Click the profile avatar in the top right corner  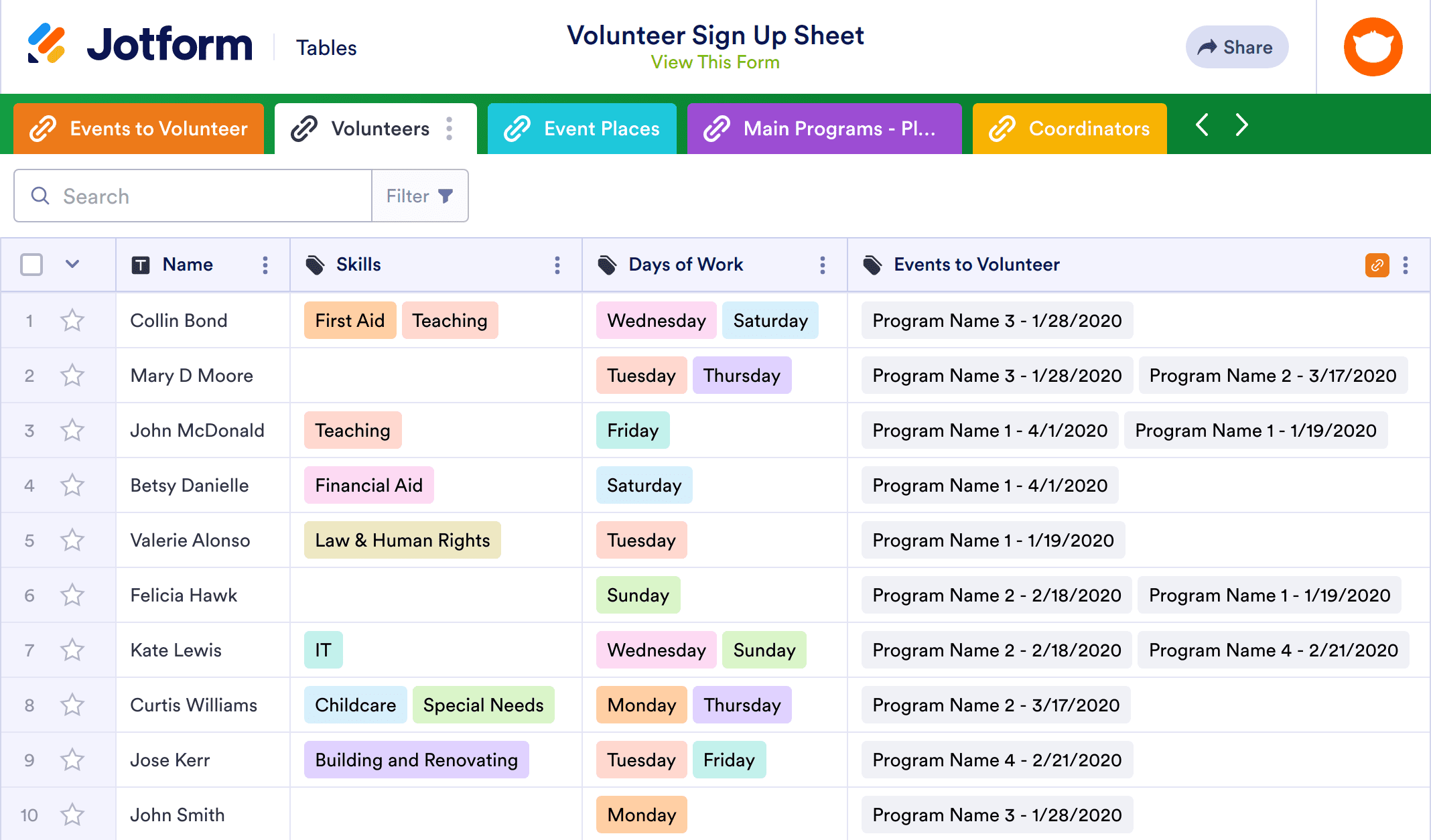1373,46
